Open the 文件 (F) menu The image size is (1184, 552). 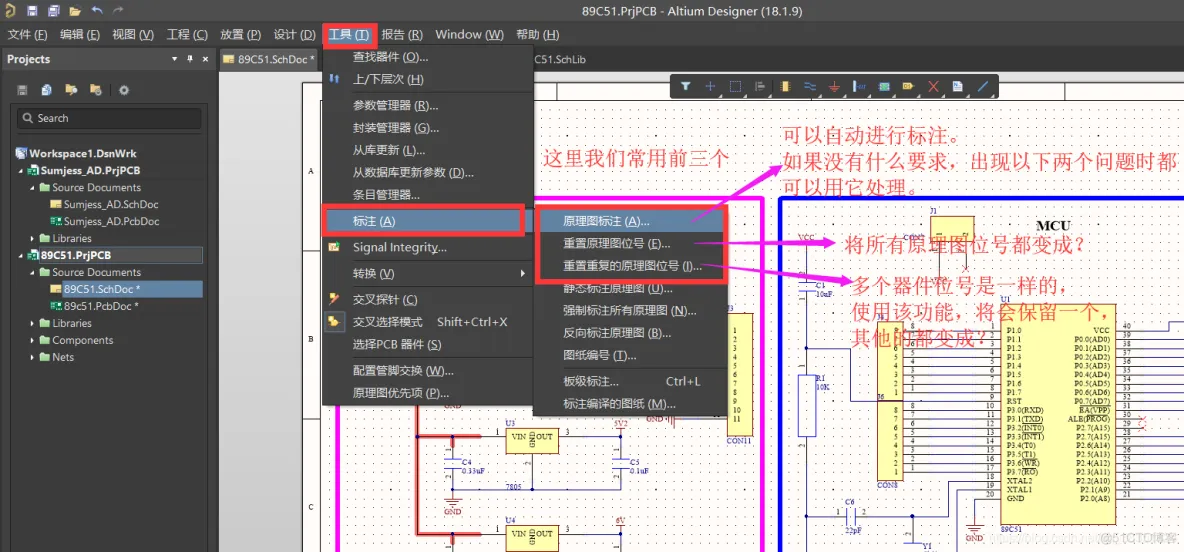click(x=27, y=35)
